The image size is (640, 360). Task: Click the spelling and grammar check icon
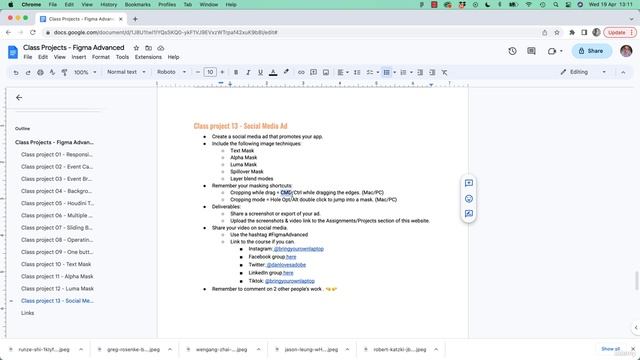pos(52,72)
